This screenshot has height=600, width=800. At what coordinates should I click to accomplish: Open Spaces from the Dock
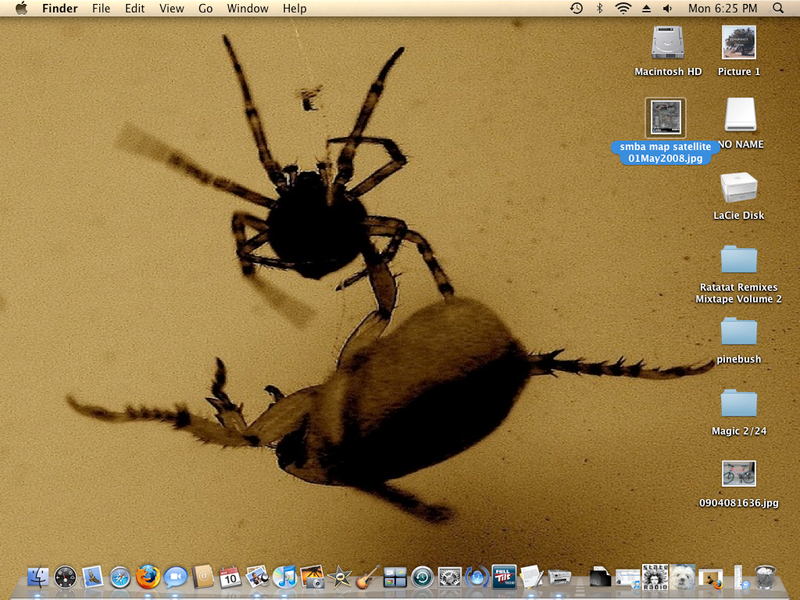pos(395,577)
